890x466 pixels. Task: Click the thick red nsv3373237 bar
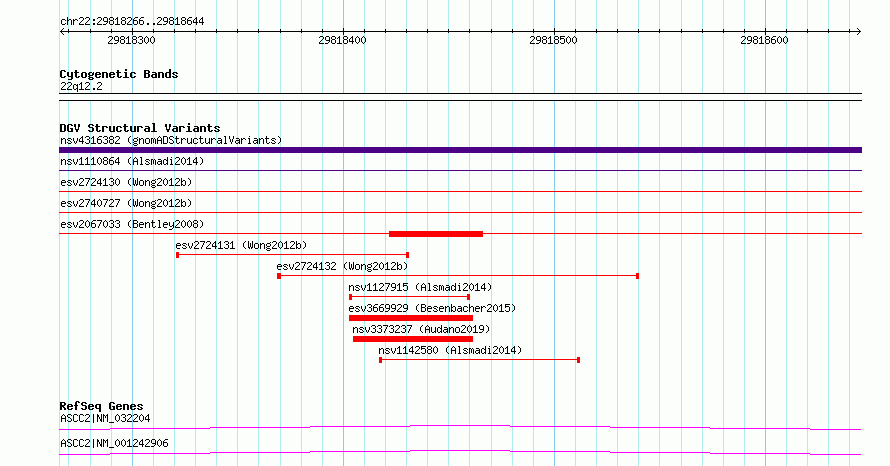pos(413,339)
